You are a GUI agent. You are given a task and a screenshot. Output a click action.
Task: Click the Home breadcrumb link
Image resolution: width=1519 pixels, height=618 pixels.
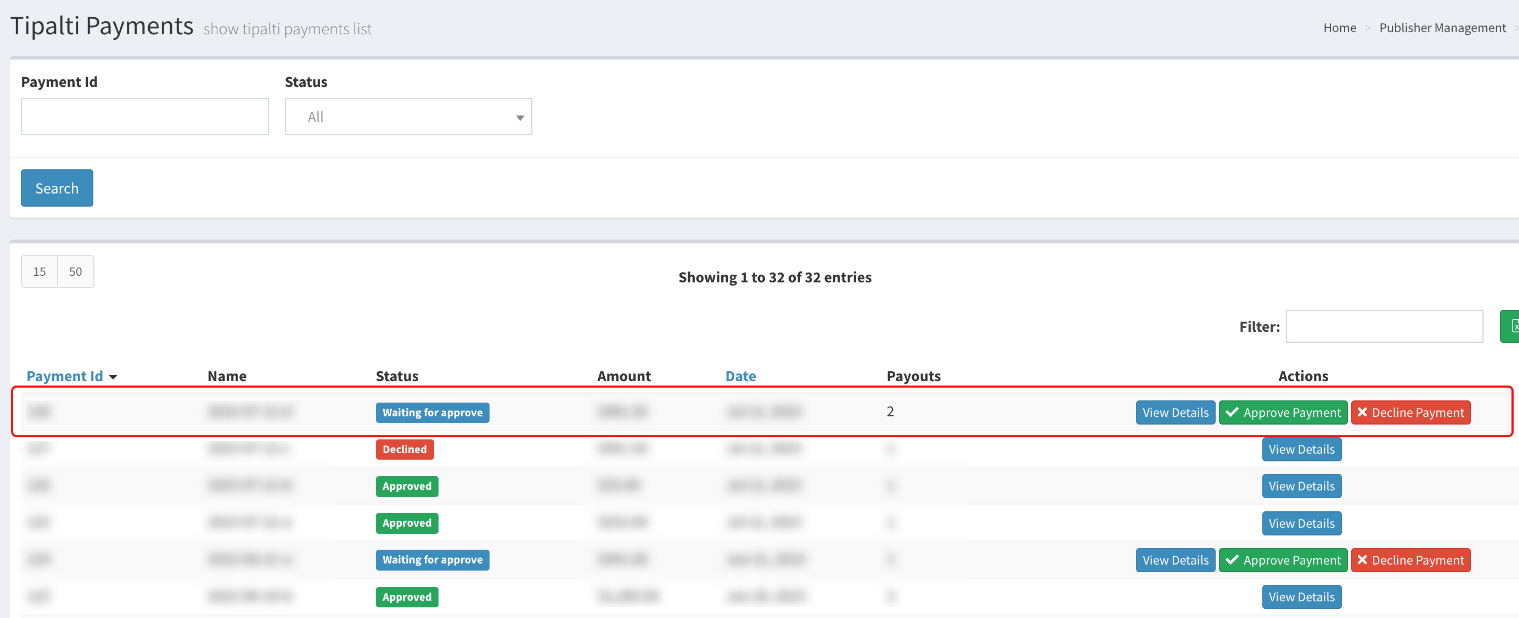pyautogui.click(x=1339, y=27)
